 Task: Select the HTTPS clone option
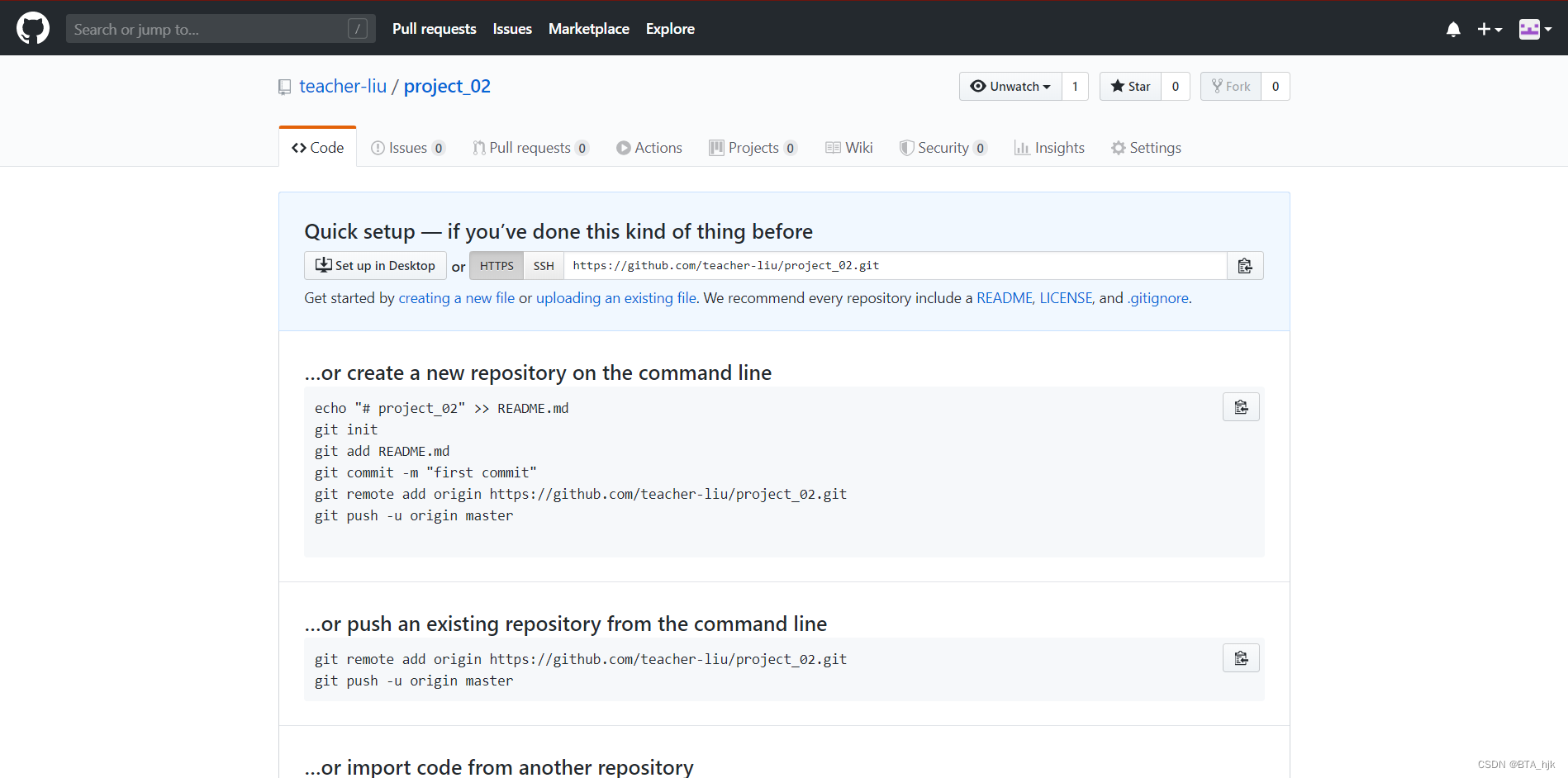point(497,266)
